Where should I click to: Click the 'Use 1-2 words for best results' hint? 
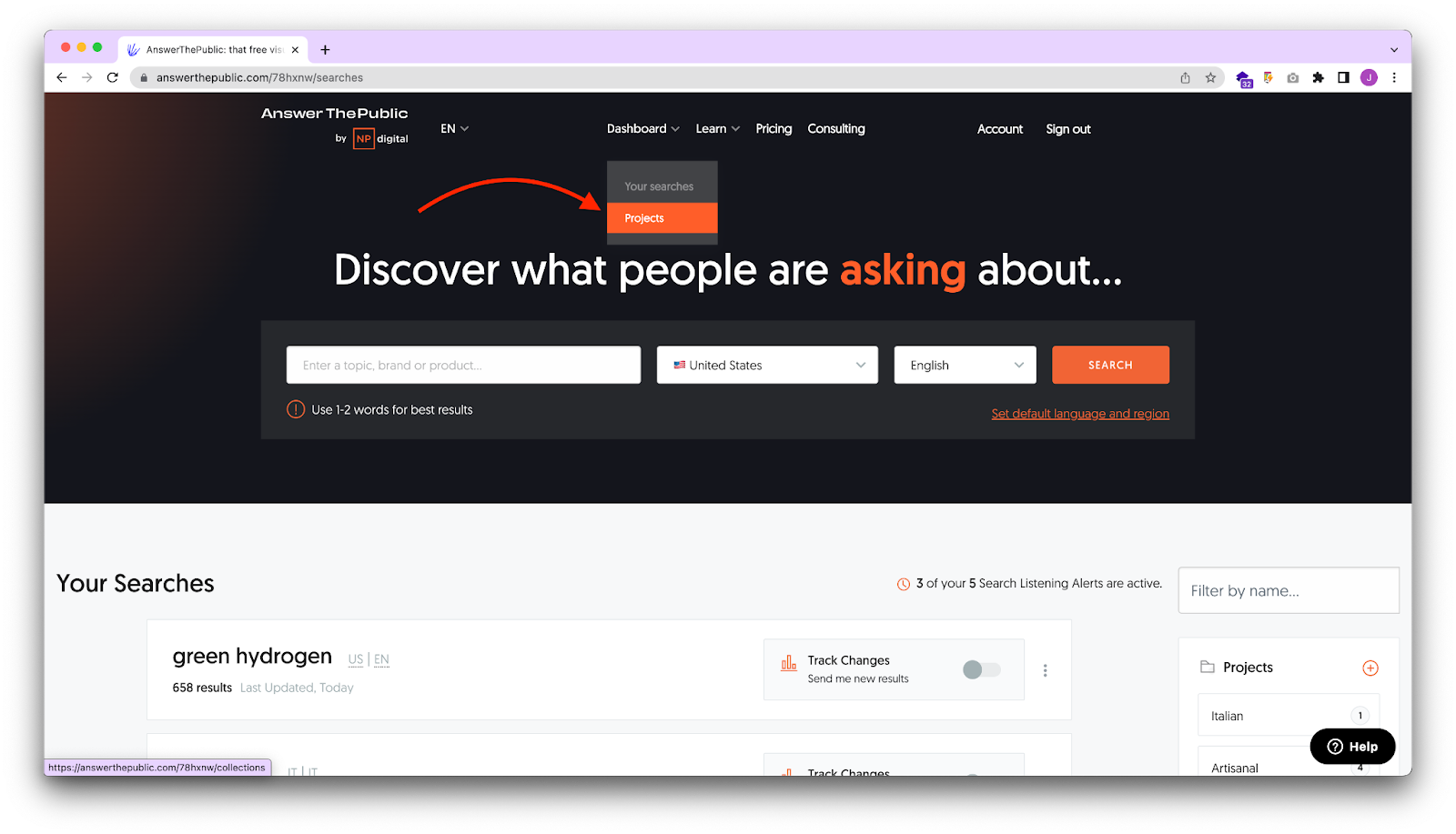tap(392, 410)
